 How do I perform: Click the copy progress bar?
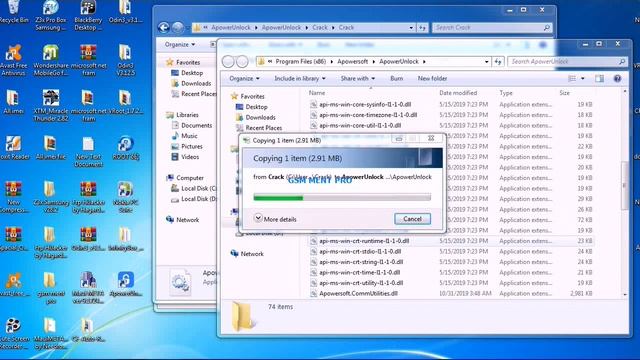click(342, 198)
